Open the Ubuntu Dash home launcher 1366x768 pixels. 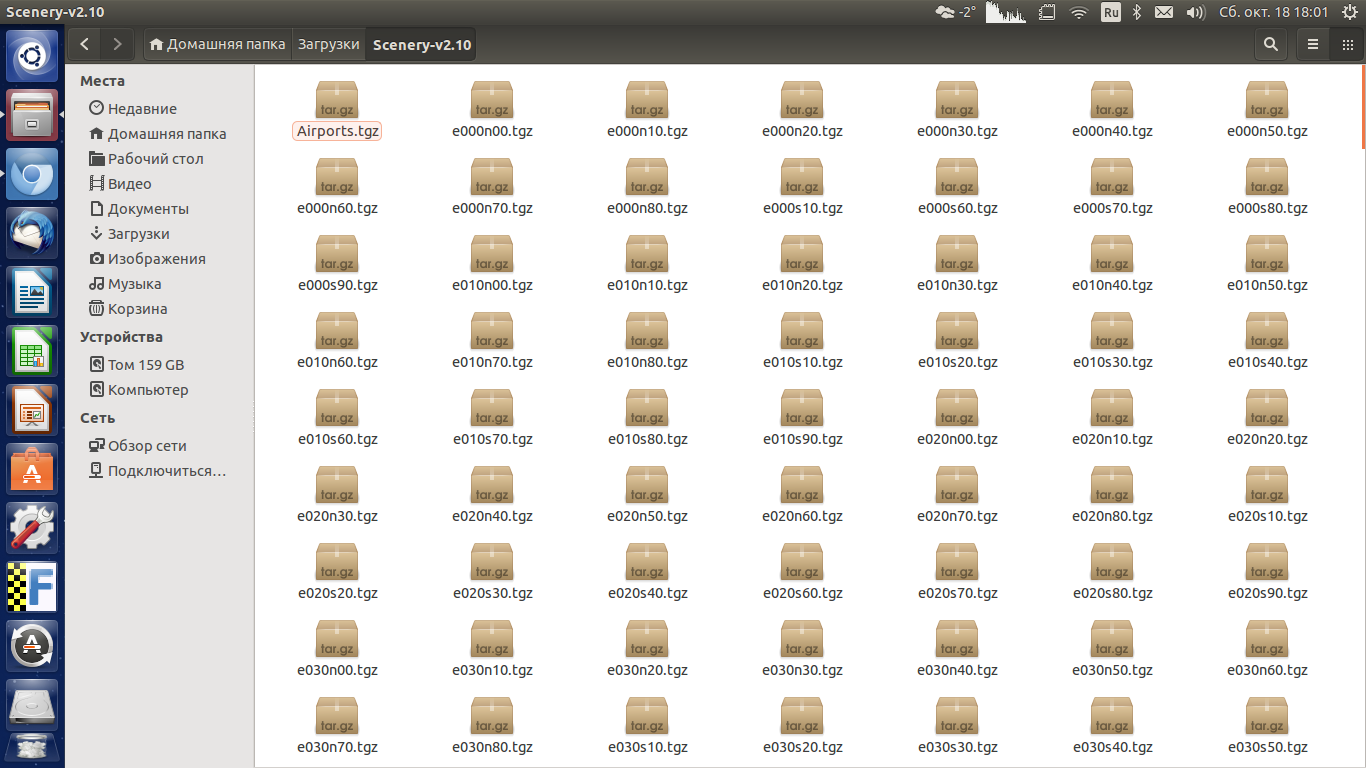(33, 57)
